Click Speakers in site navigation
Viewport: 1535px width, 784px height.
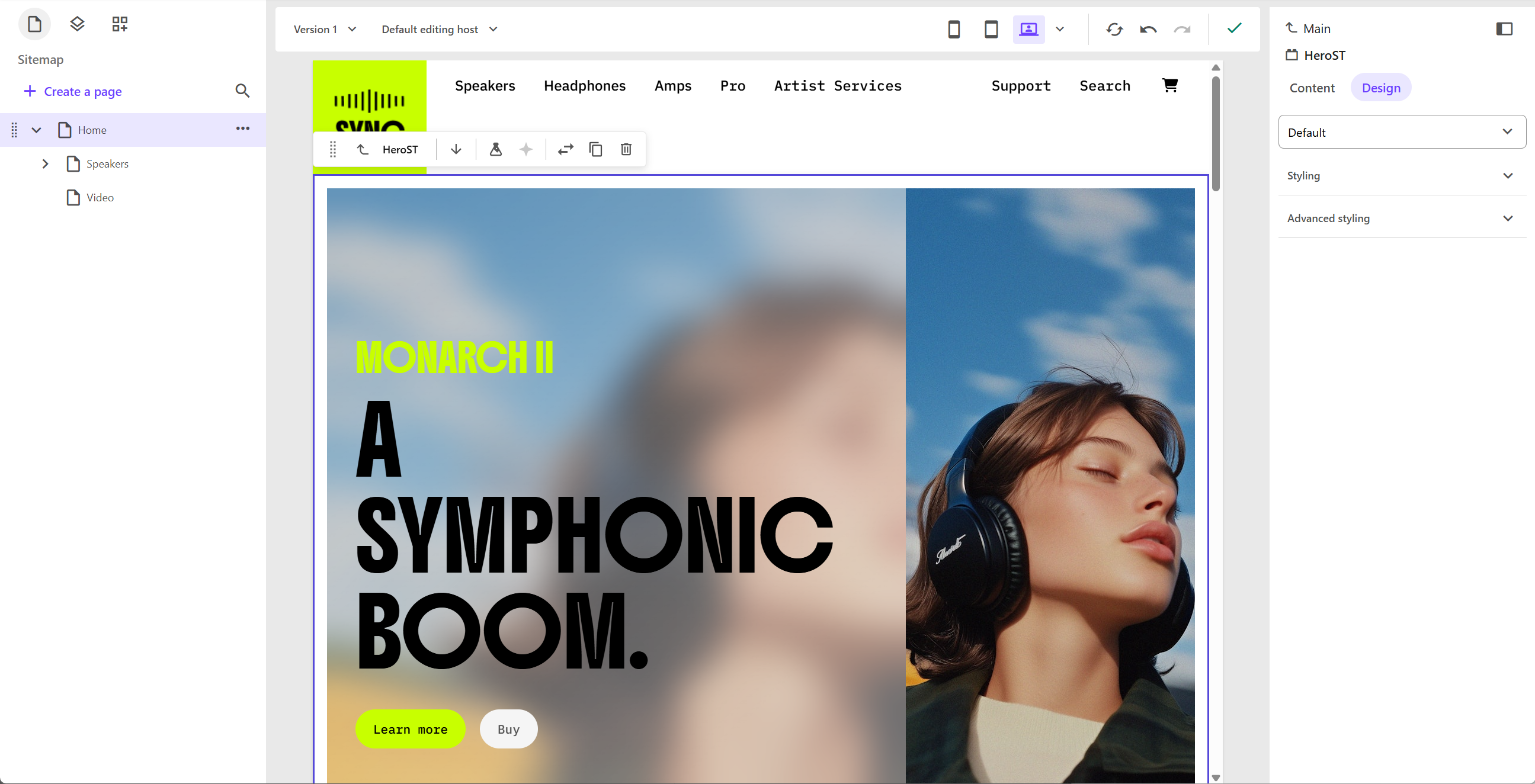485,86
